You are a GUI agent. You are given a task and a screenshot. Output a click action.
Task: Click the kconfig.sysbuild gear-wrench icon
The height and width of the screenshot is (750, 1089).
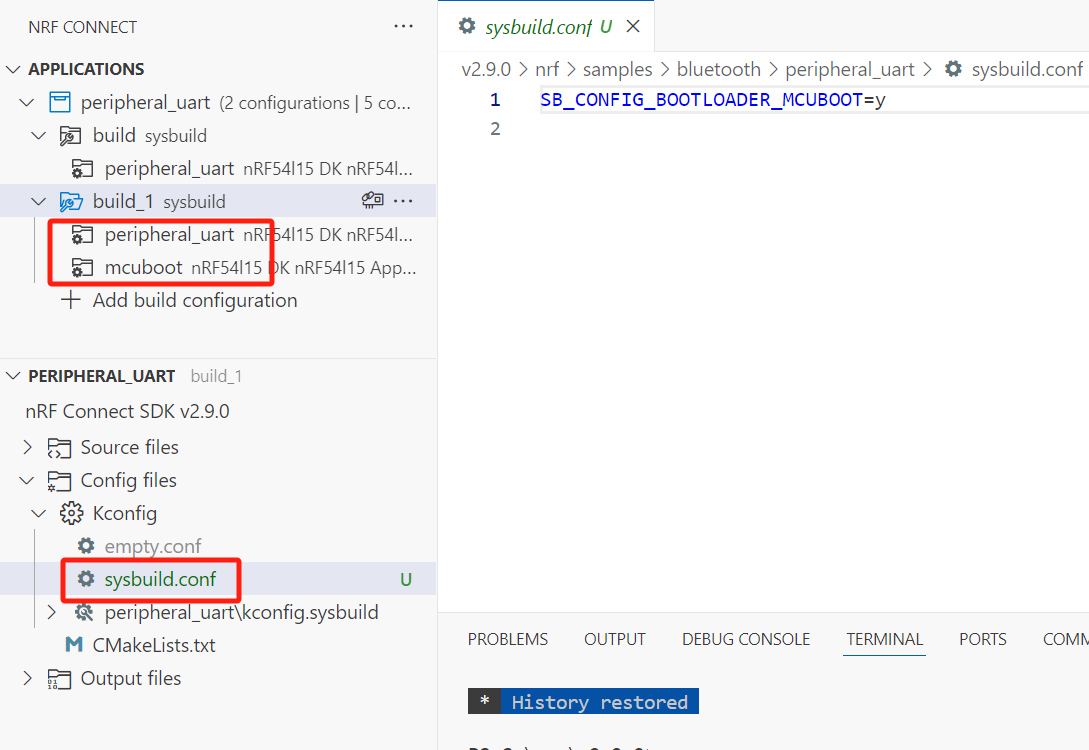(x=84, y=612)
